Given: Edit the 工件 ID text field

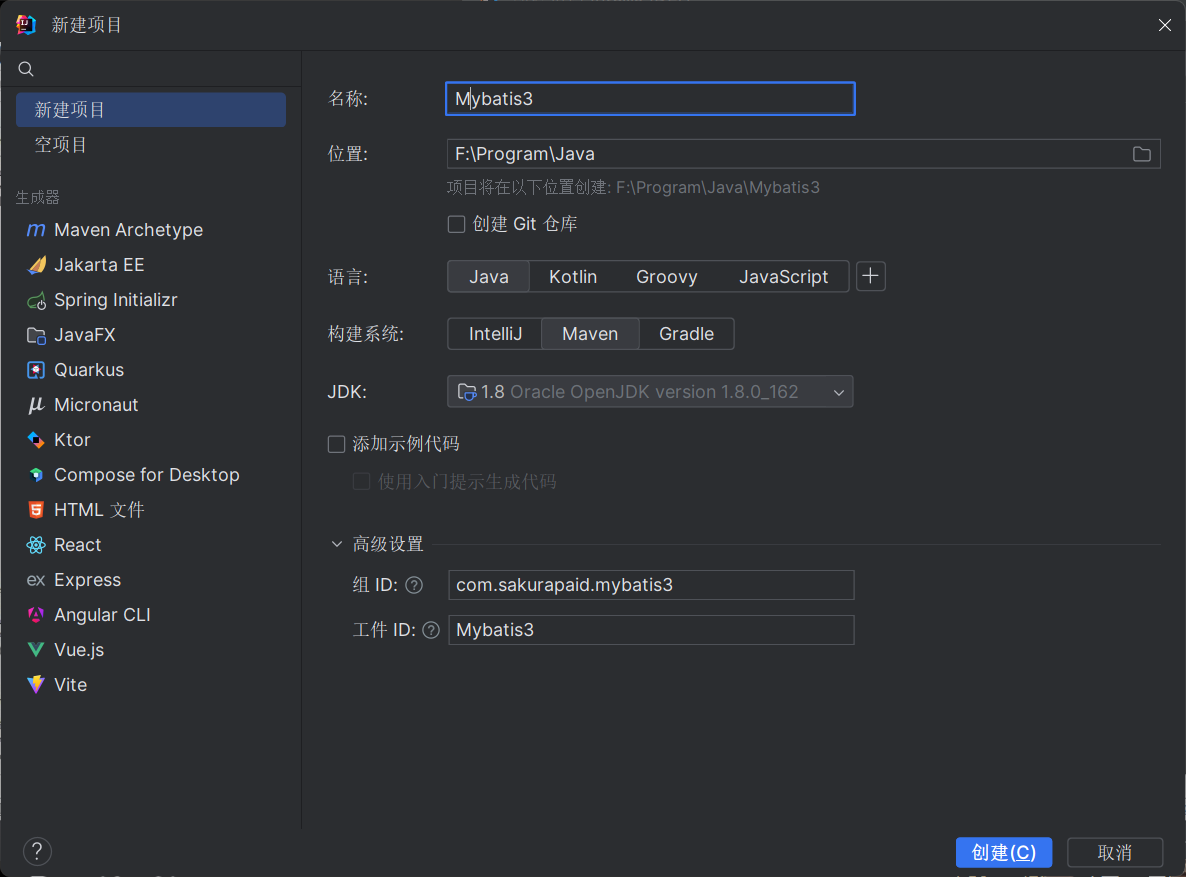Looking at the screenshot, I should click(651, 630).
